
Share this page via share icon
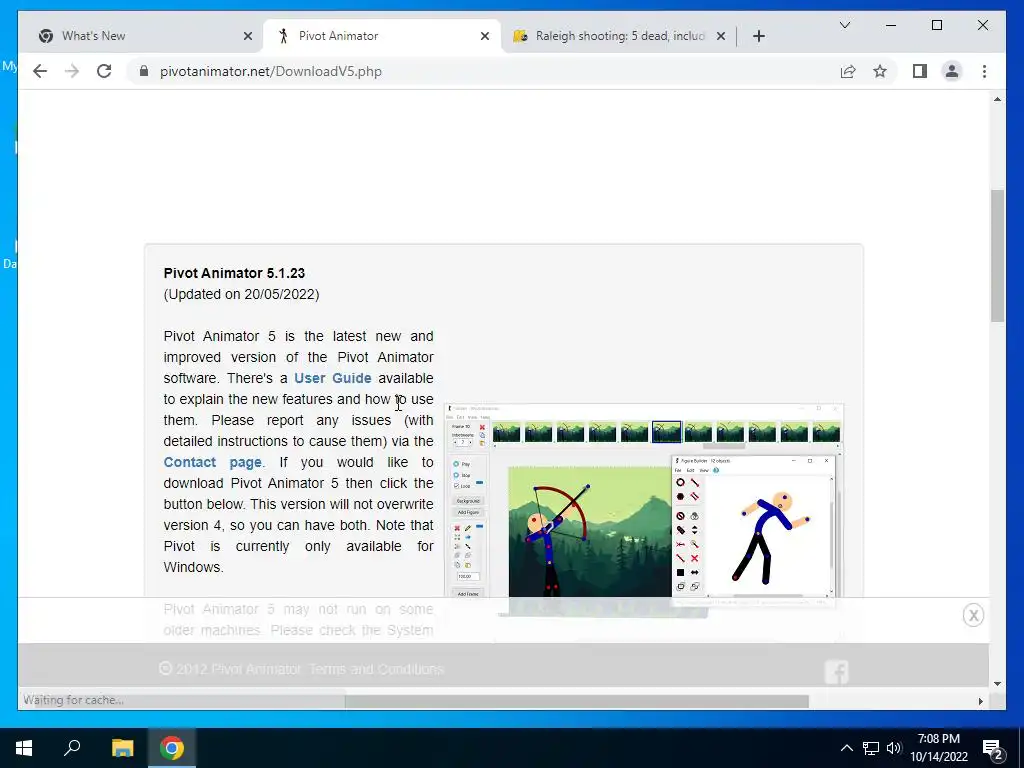[848, 71]
